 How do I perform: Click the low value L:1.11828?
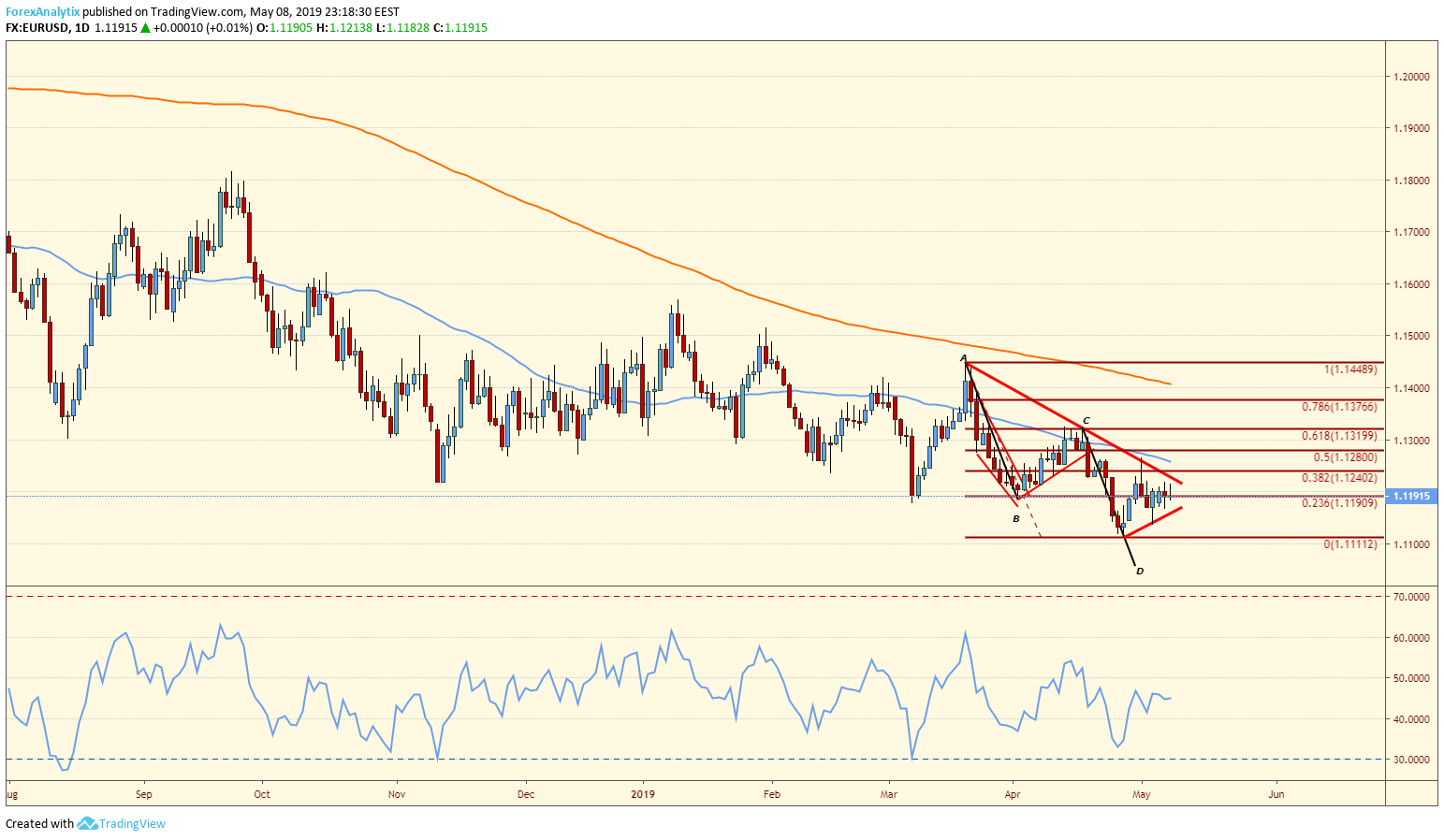click(402, 28)
